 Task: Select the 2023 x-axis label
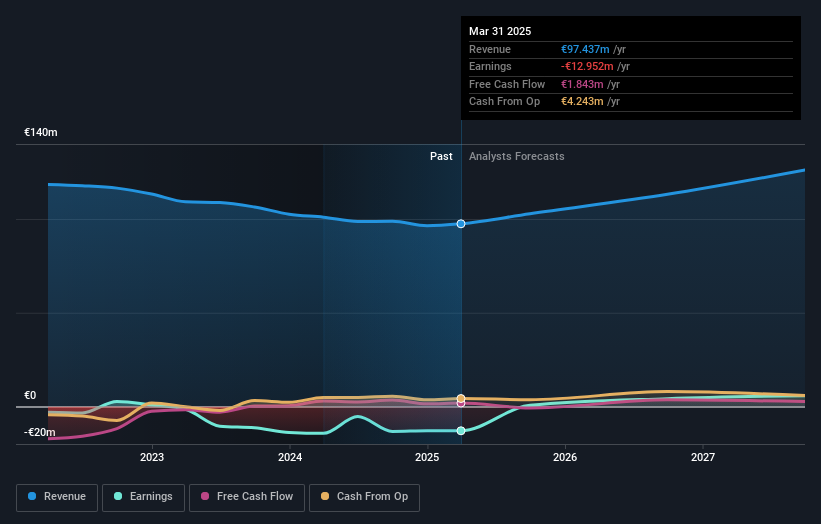152,457
